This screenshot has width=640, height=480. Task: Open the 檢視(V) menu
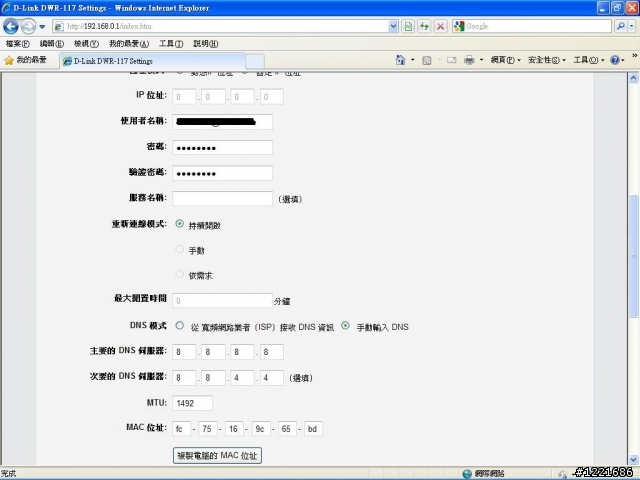tap(86, 44)
